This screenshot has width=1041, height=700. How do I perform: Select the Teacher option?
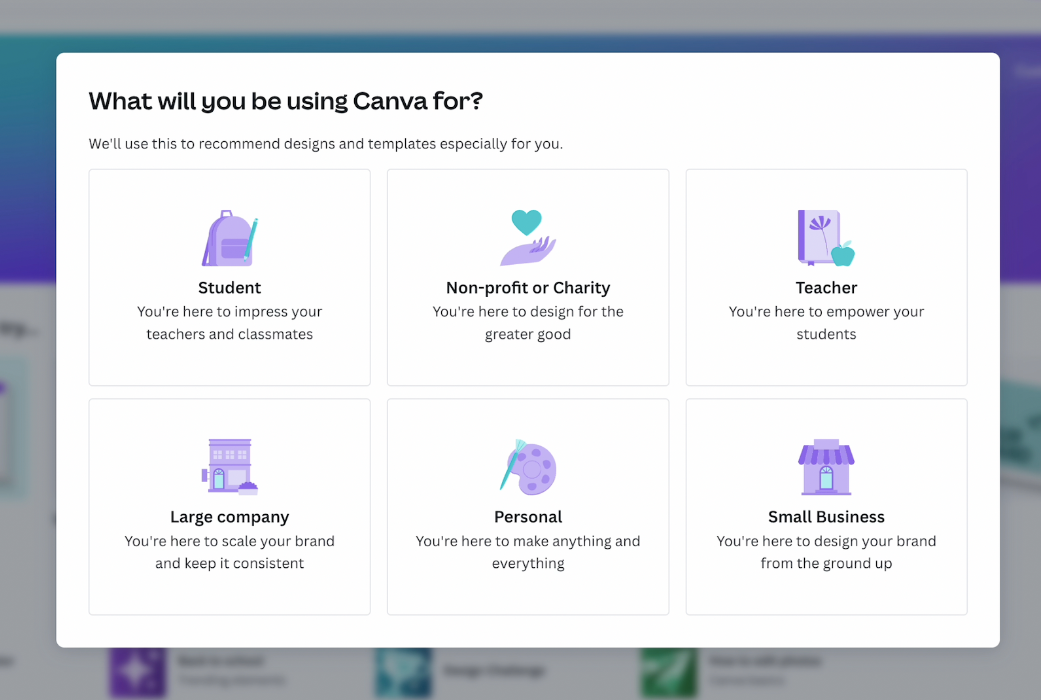coord(826,277)
